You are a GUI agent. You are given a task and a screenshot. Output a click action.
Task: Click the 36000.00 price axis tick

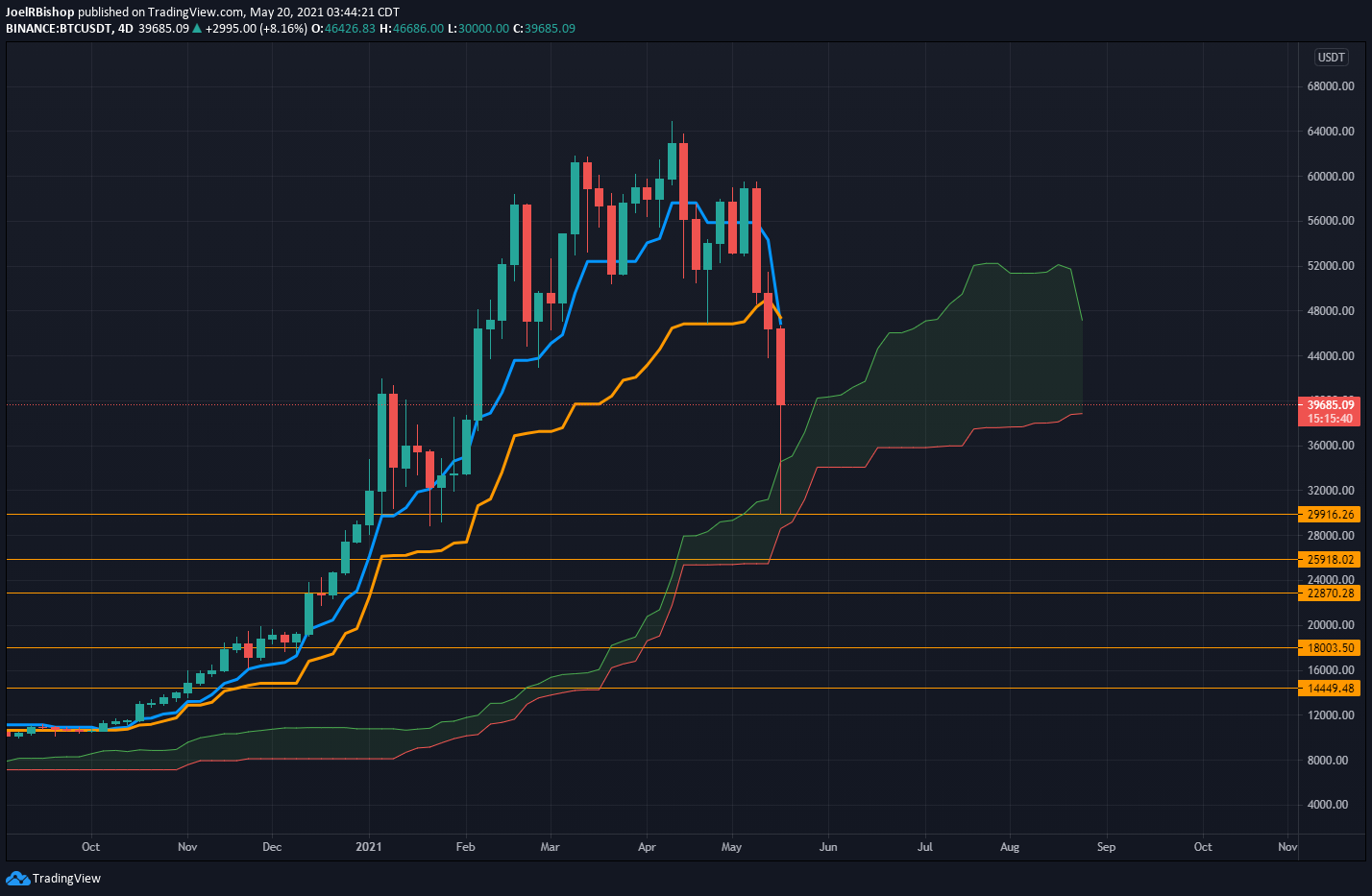[x=1331, y=446]
